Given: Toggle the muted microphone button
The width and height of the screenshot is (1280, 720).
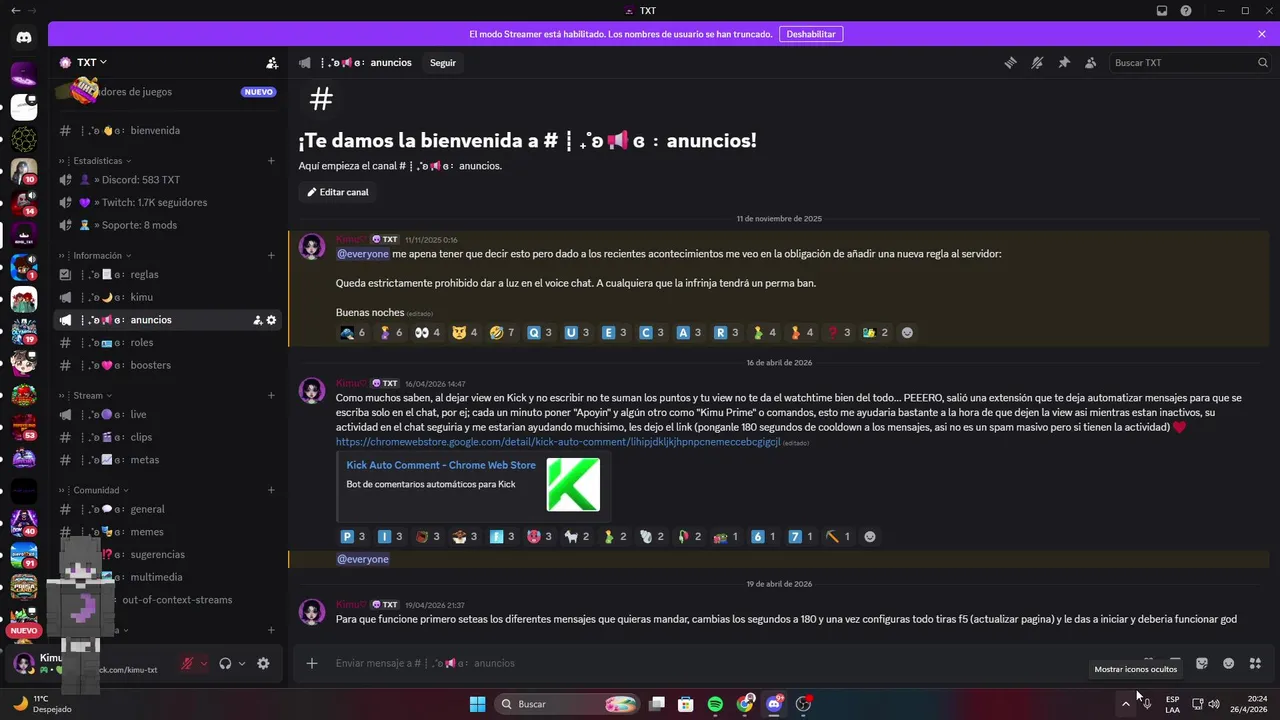Looking at the screenshot, I should [x=187, y=663].
